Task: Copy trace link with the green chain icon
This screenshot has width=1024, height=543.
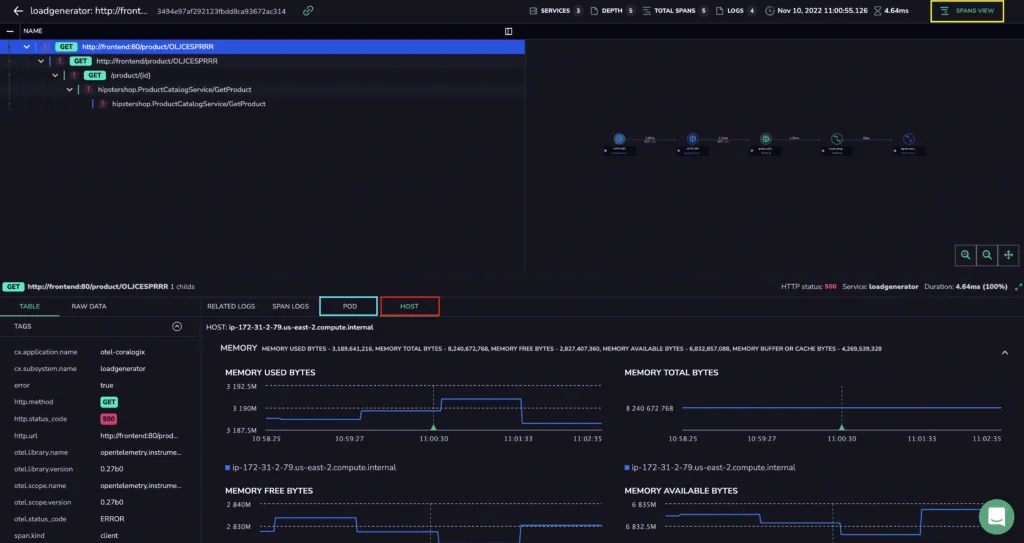Action: 308,10
